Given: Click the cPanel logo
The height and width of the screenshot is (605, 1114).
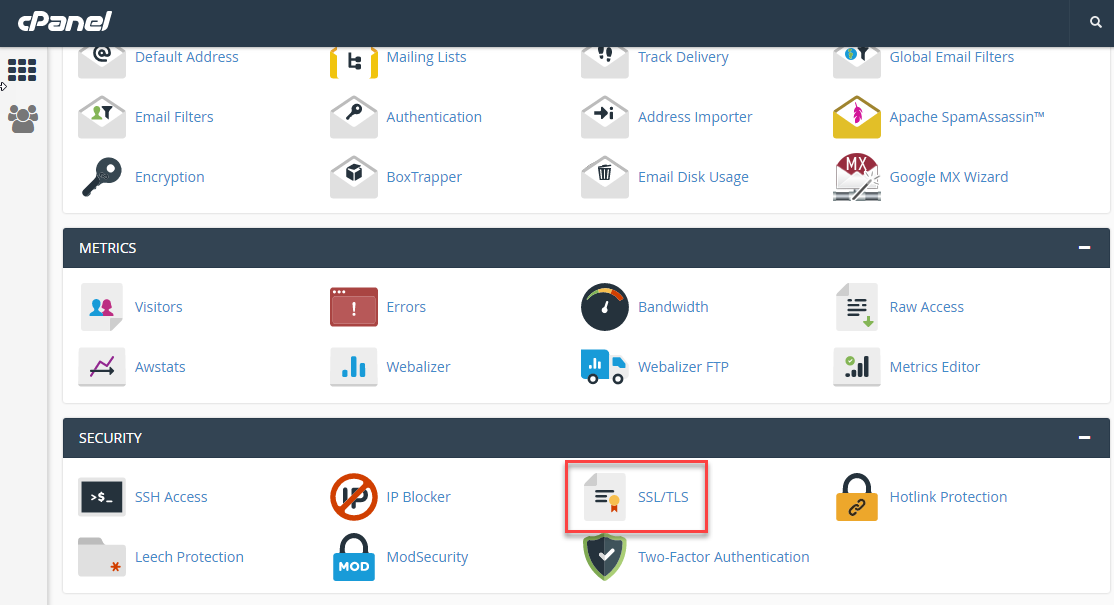Looking at the screenshot, I should click(x=64, y=22).
